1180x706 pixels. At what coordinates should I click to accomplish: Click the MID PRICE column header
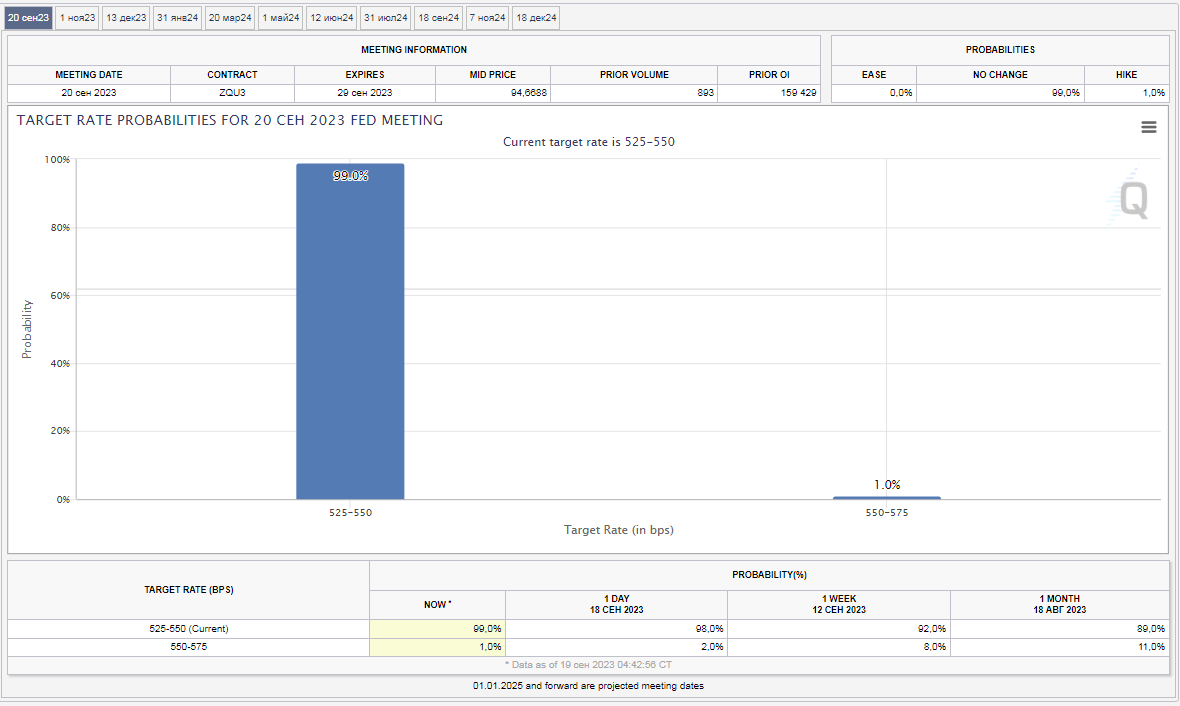[x=493, y=75]
